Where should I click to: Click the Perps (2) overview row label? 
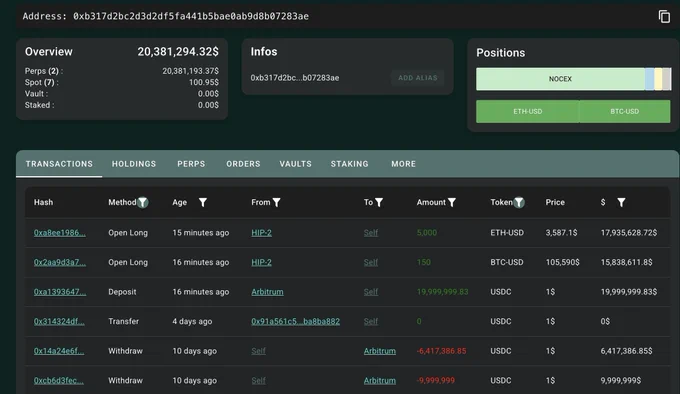[x=43, y=71]
